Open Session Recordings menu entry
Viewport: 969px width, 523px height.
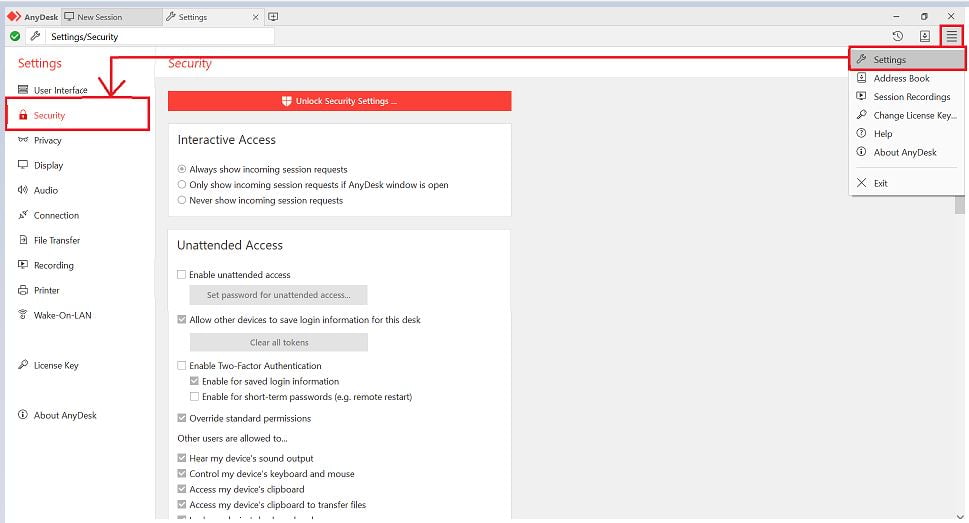[x=907, y=96]
